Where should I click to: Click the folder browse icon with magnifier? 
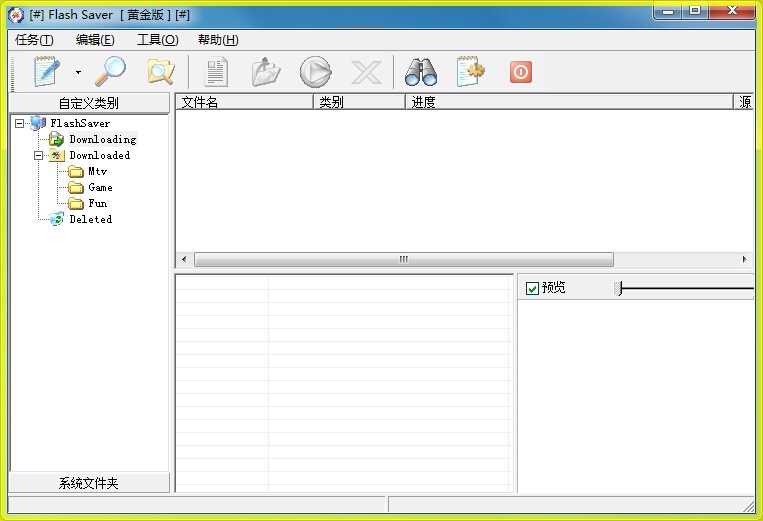pos(161,72)
